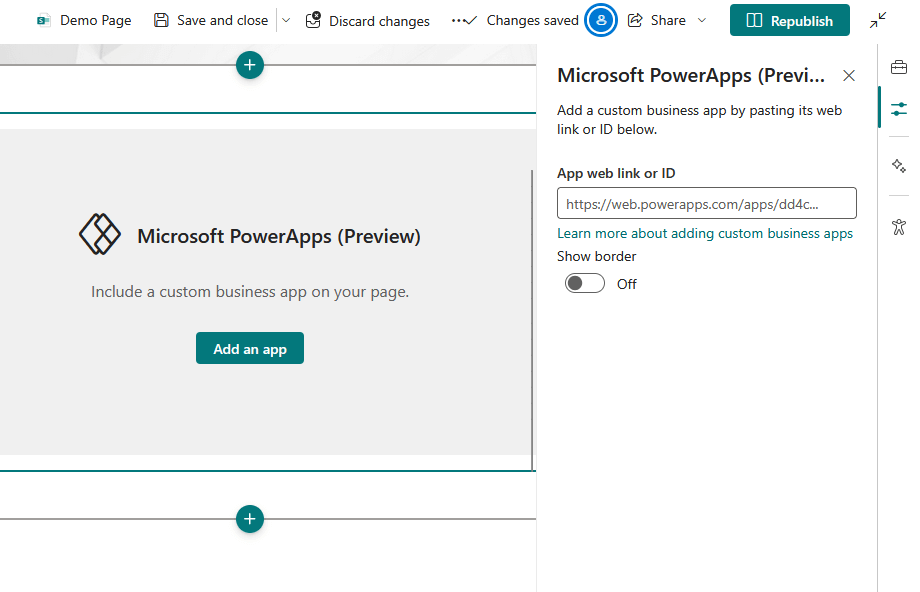
Task: Select the properties sliders icon in the side rail
Action: (898, 109)
